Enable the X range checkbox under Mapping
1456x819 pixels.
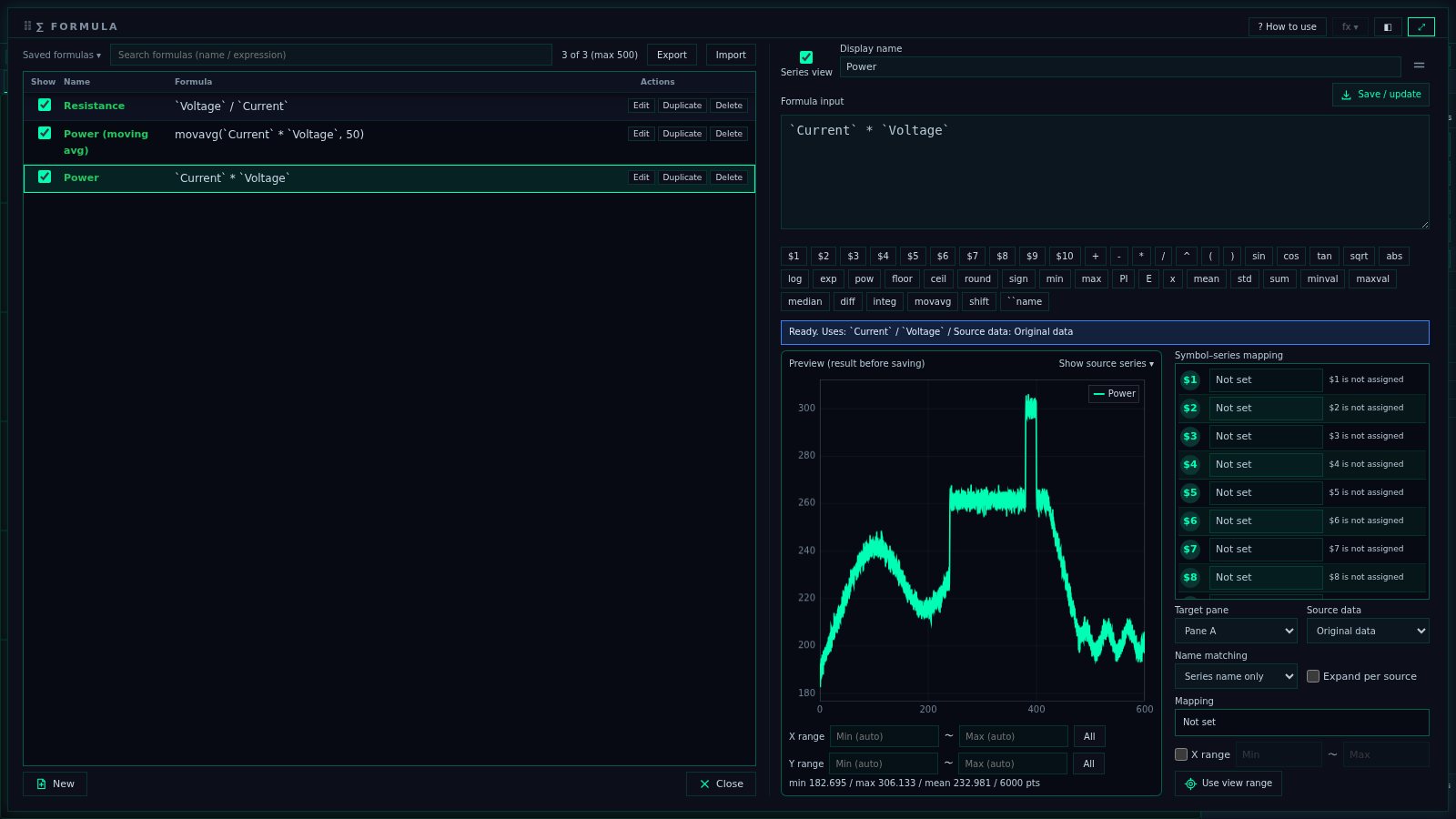(x=1181, y=754)
